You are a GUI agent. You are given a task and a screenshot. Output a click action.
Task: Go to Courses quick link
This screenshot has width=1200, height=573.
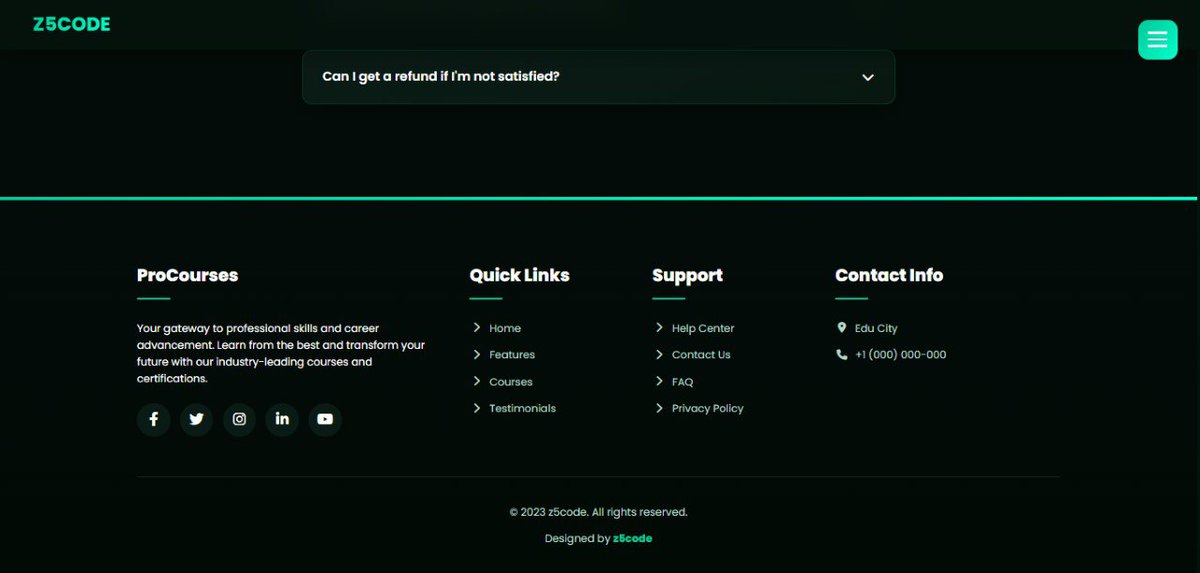(x=511, y=382)
